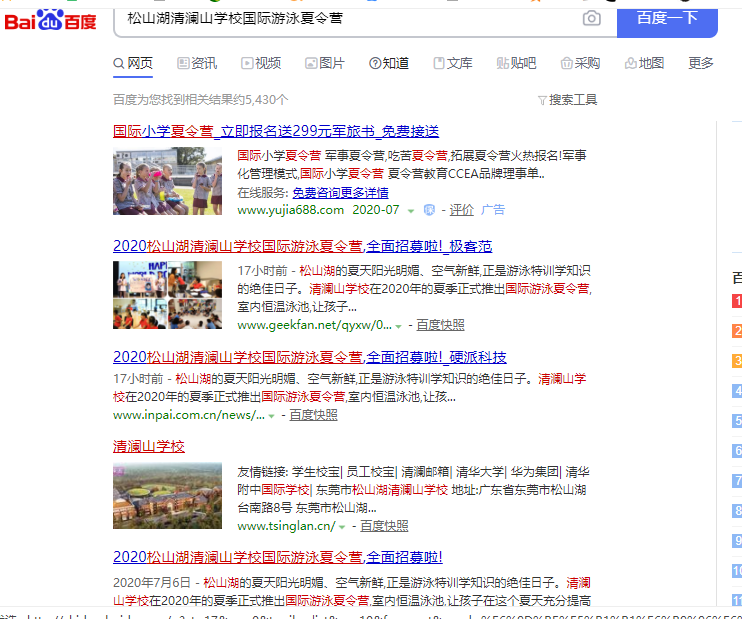Open camera image search icon
The image size is (742, 619).
(591, 18)
